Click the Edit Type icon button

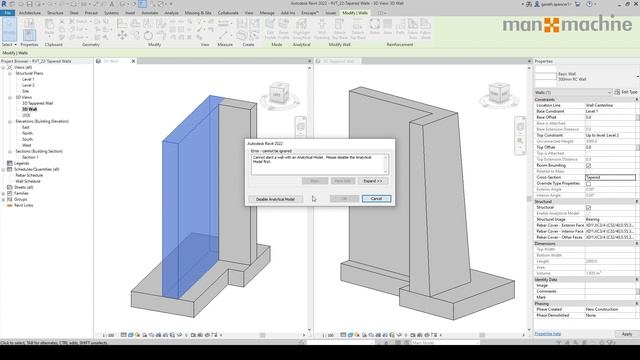click(x=625, y=92)
